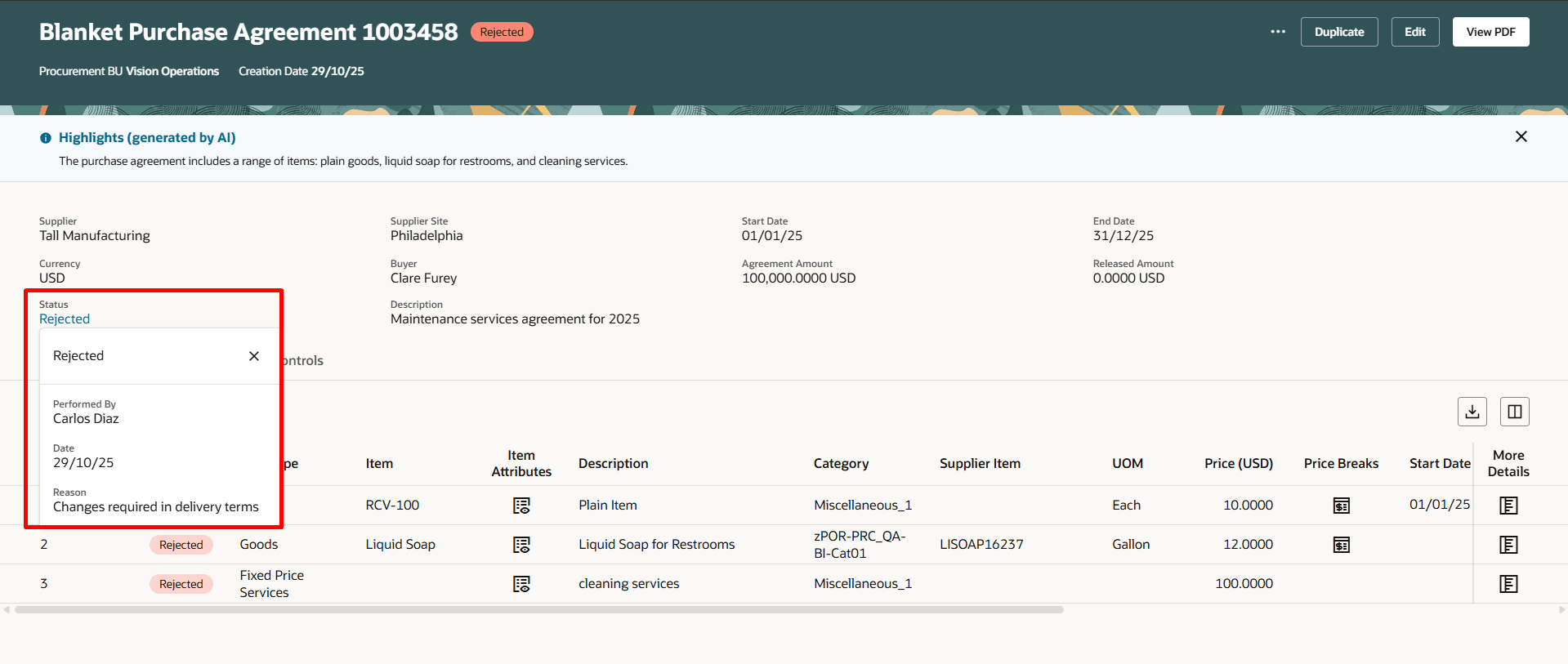Click the zPOR-PRC_QA-BI-Cat01 category cell
This screenshot has height=664, width=1568.
point(860,545)
